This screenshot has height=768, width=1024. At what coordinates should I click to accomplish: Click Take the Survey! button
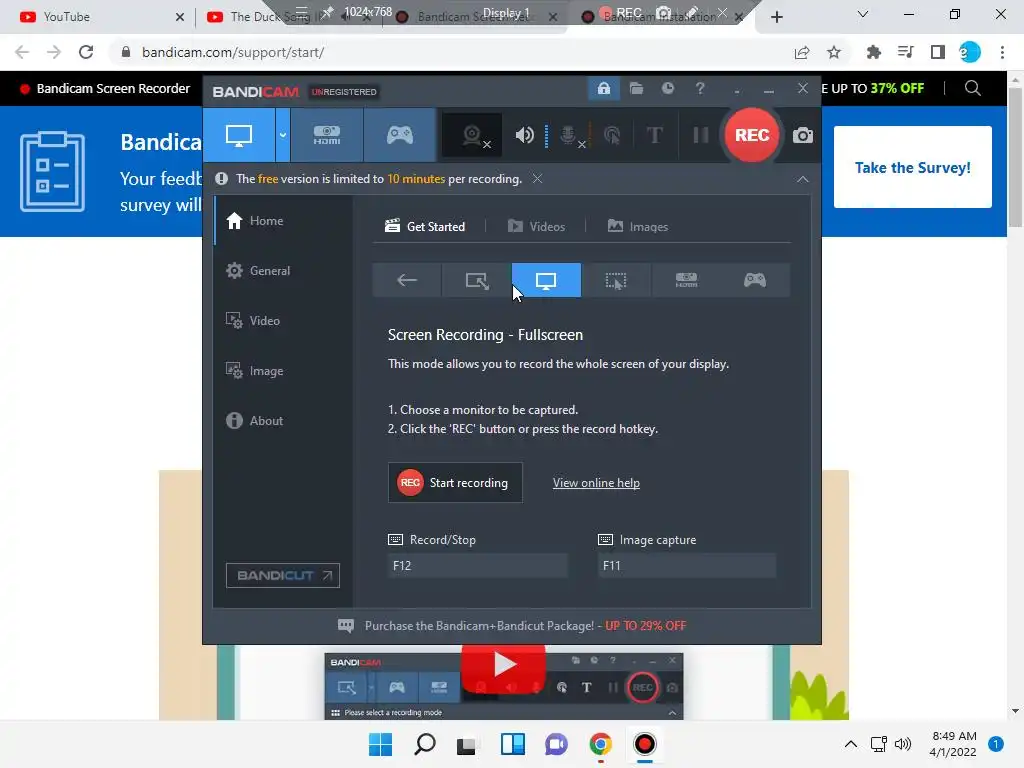tap(912, 167)
